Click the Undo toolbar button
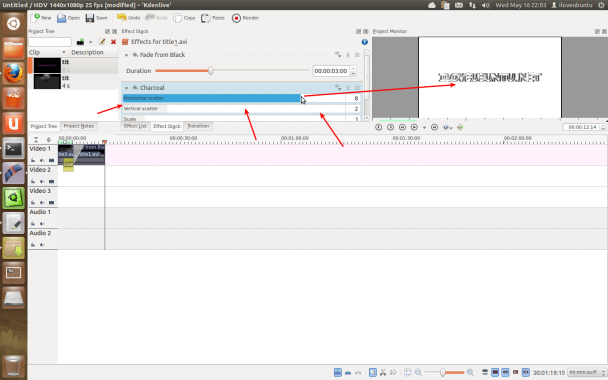The image size is (608, 380). click(x=128, y=18)
